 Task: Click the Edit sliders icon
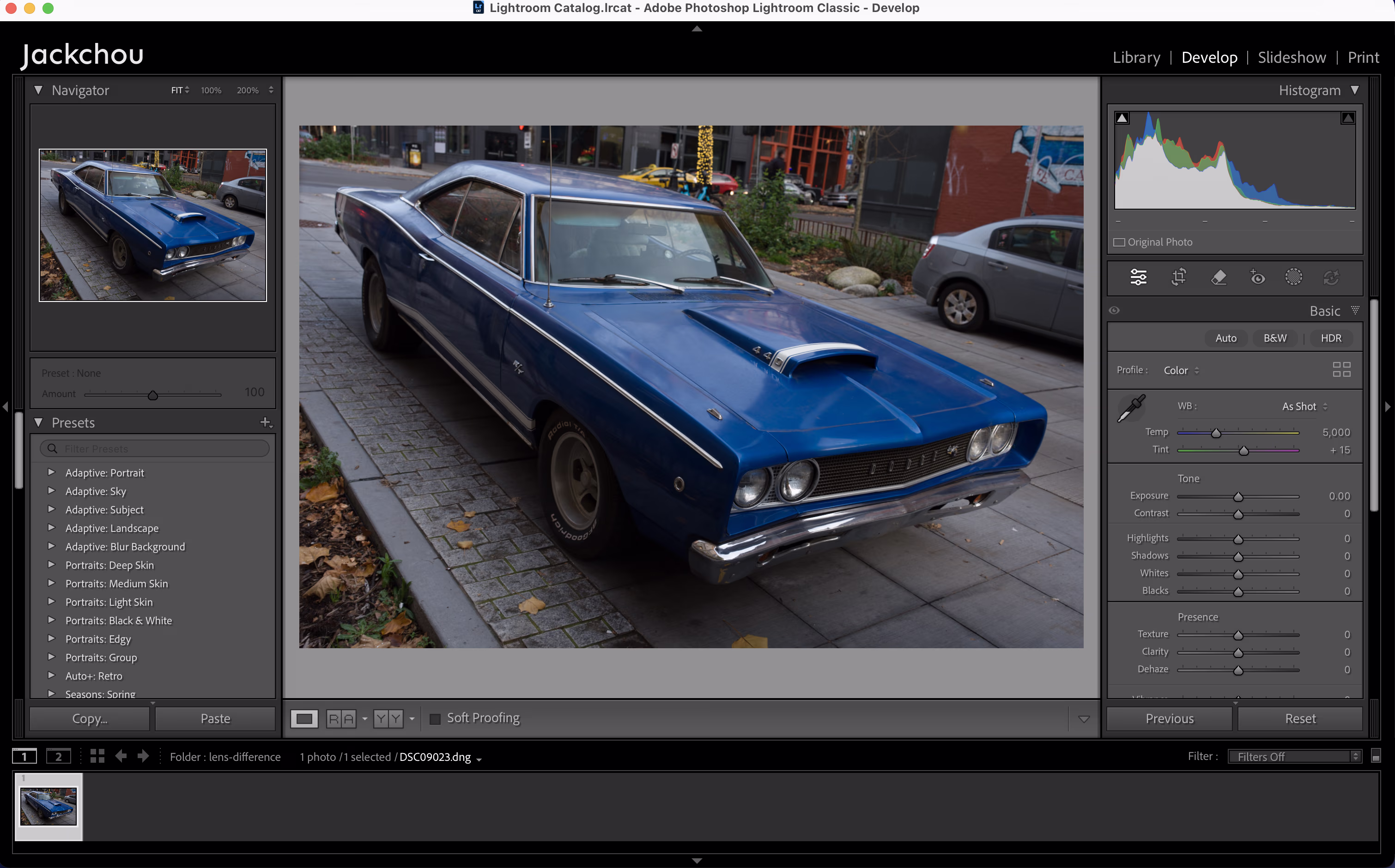tap(1138, 277)
